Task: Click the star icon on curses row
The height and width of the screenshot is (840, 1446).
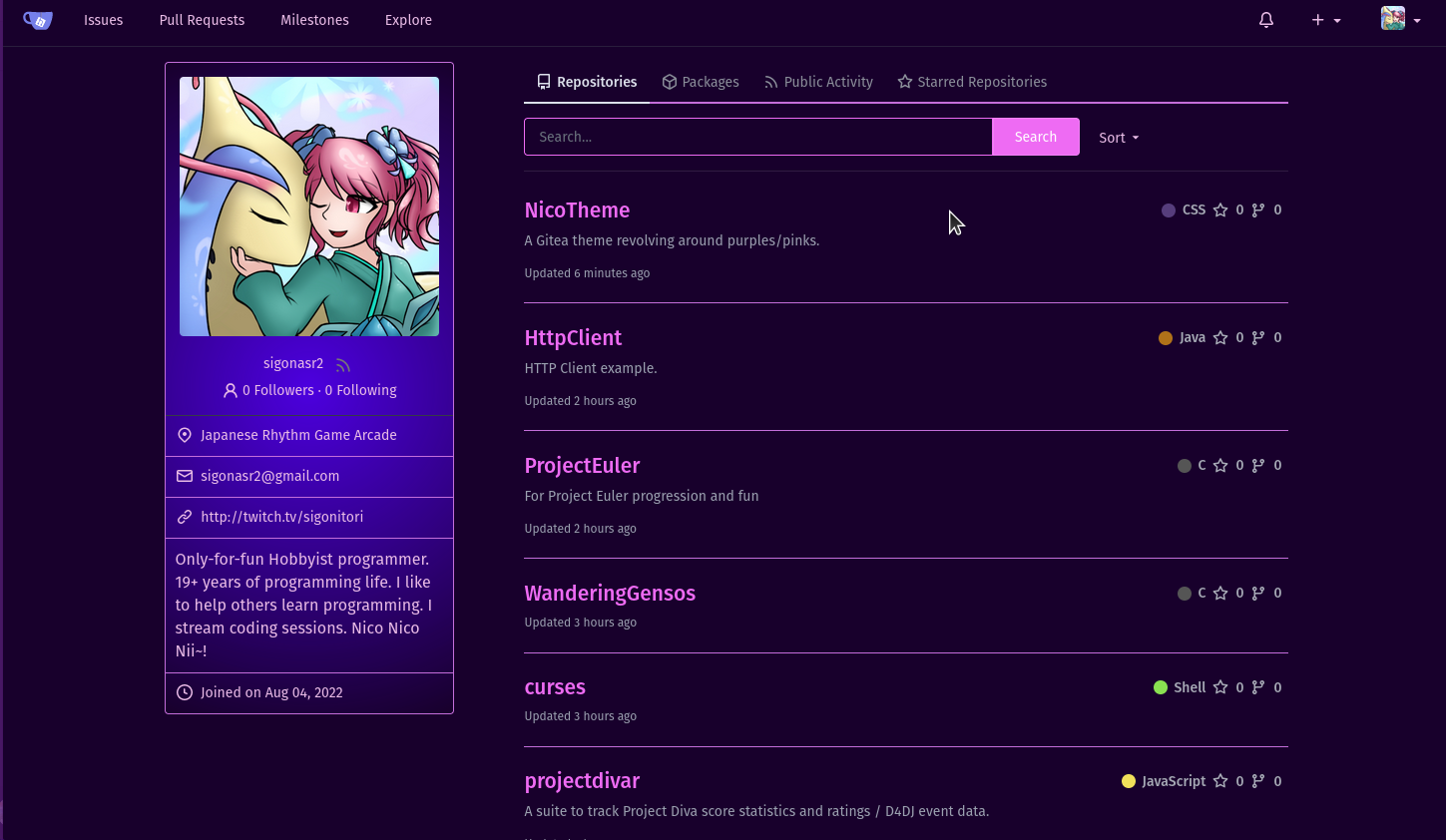Action: coord(1220,687)
